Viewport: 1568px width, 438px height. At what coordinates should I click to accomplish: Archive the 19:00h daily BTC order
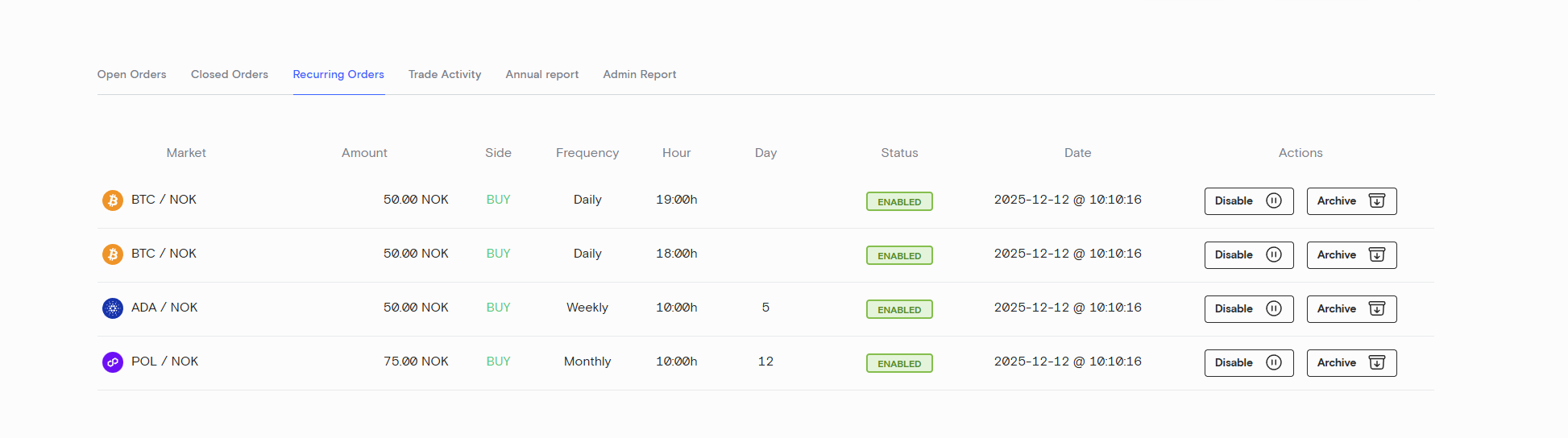[1352, 201]
